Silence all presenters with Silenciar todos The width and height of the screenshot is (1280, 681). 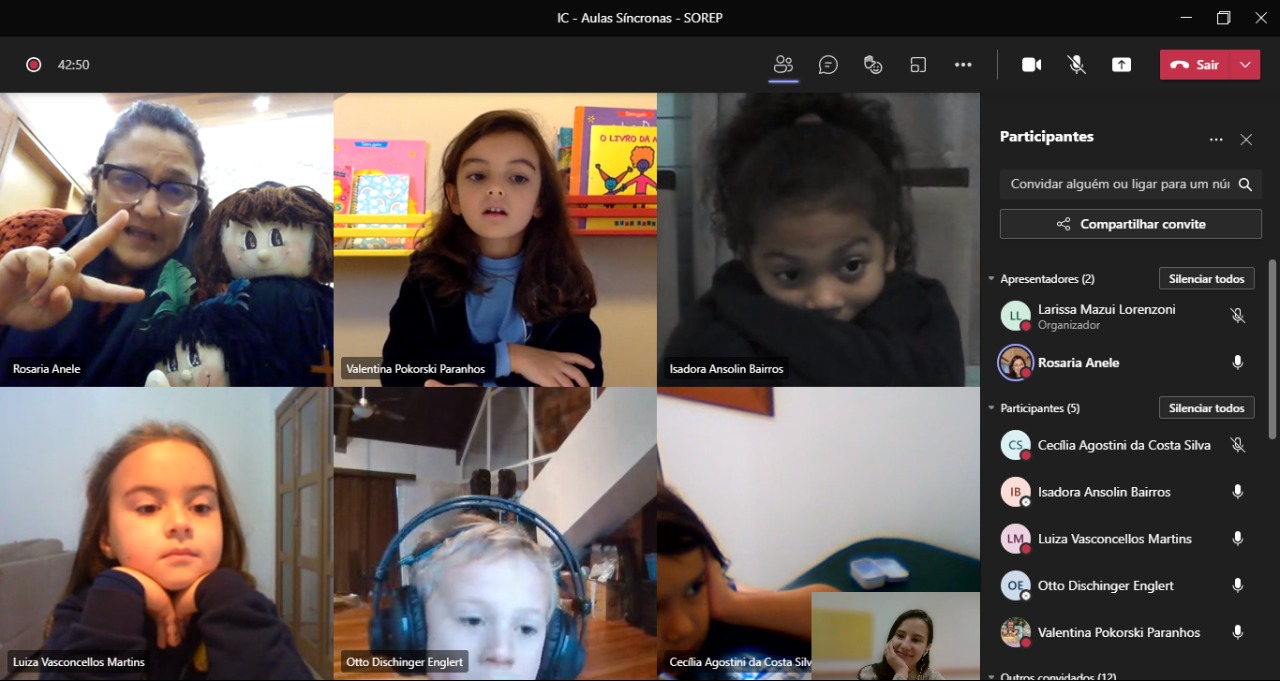coord(1206,279)
